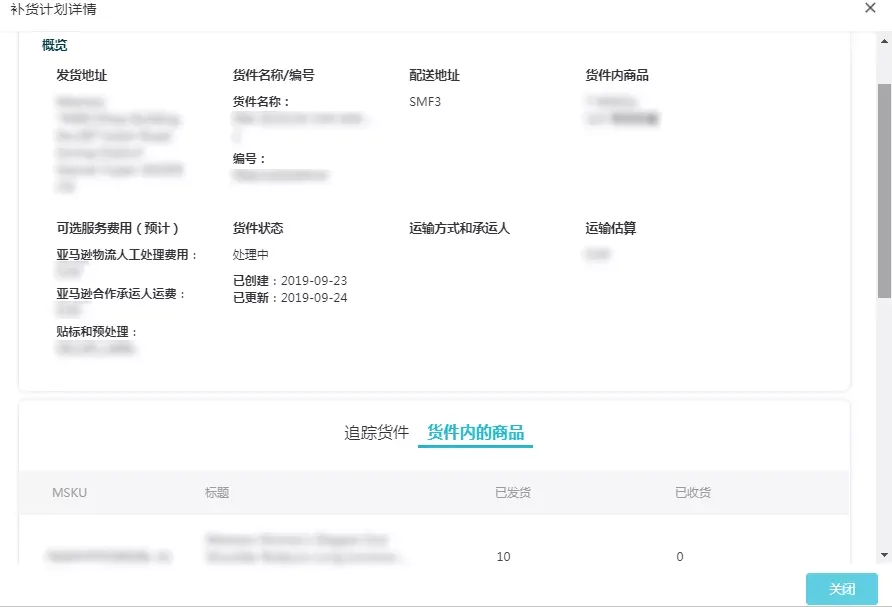Click the 已发货 column header
This screenshot has width=892, height=607.
[x=512, y=493]
